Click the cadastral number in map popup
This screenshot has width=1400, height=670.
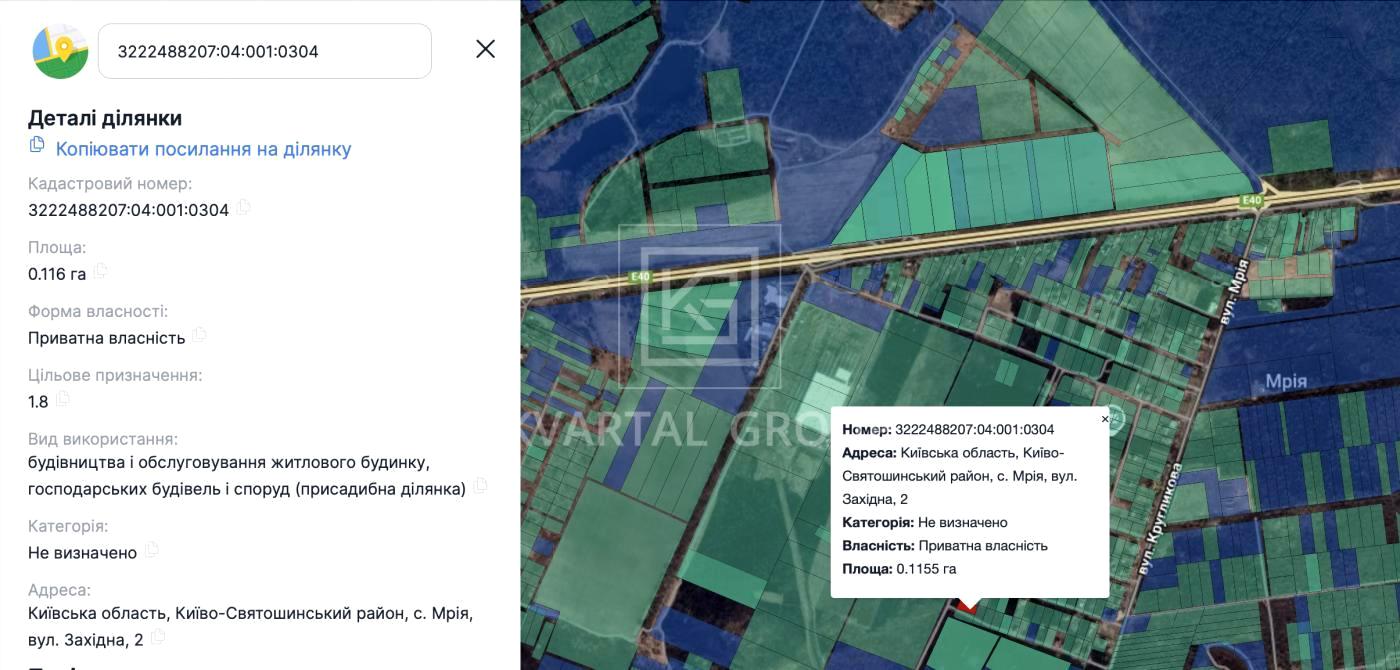pos(974,430)
